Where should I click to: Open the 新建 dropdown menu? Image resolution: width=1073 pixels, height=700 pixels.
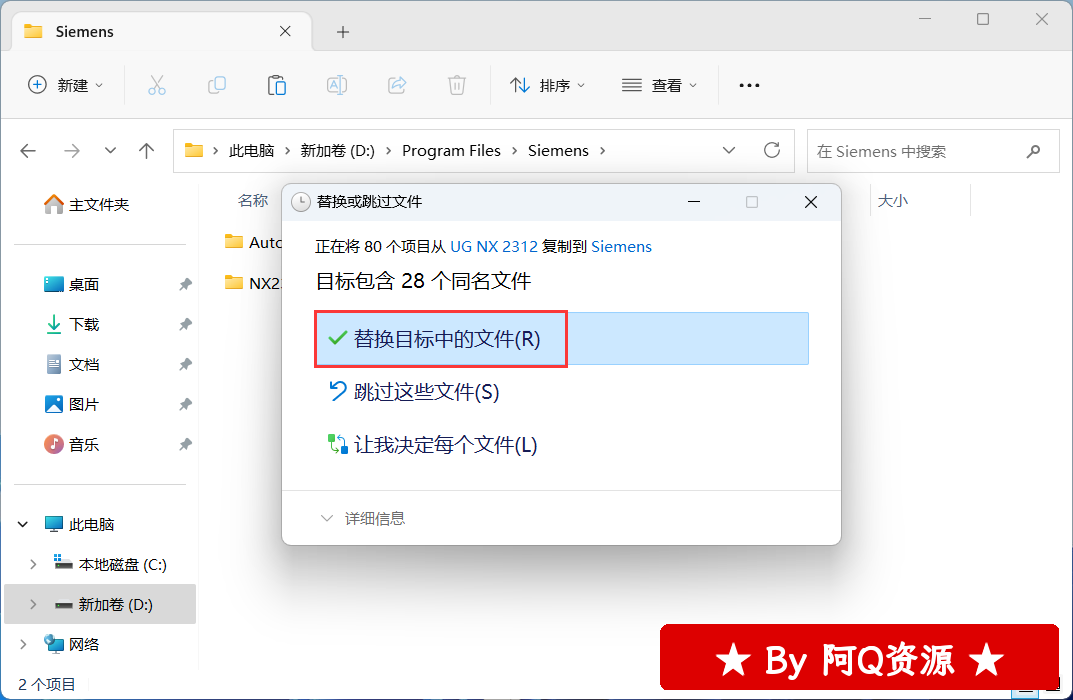coord(66,86)
